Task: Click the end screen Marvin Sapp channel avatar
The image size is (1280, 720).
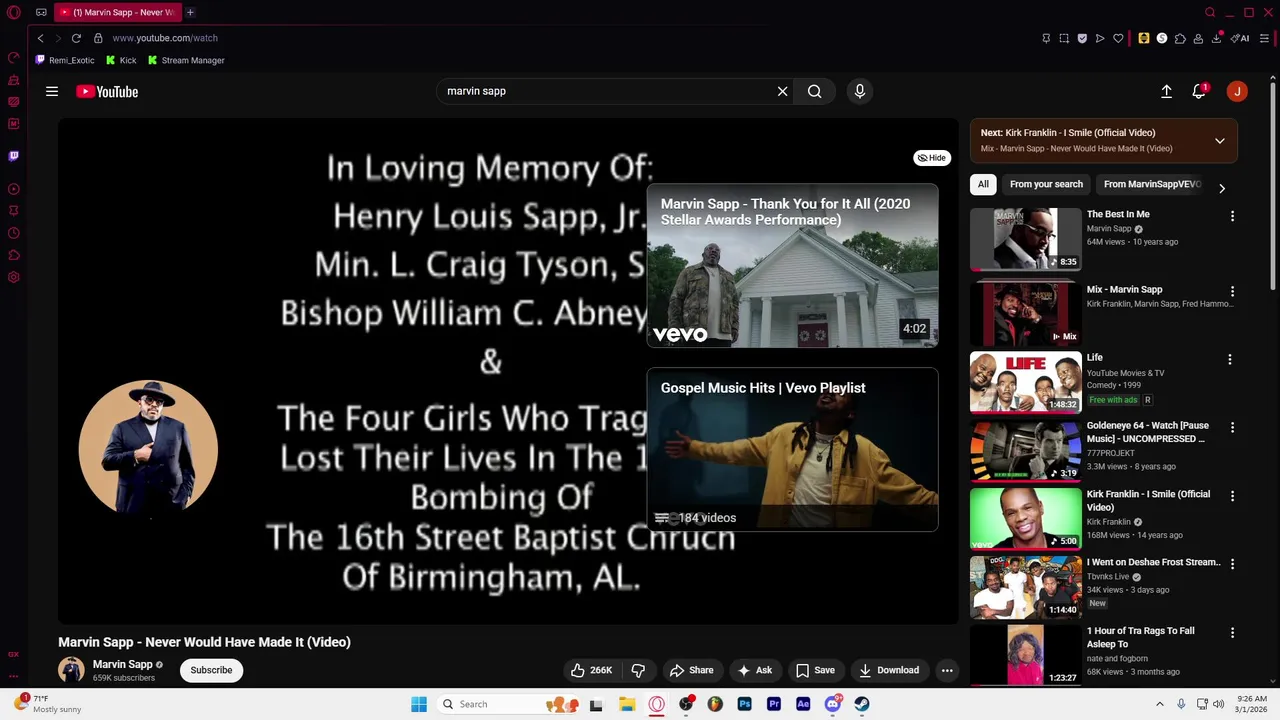Action: [148, 448]
